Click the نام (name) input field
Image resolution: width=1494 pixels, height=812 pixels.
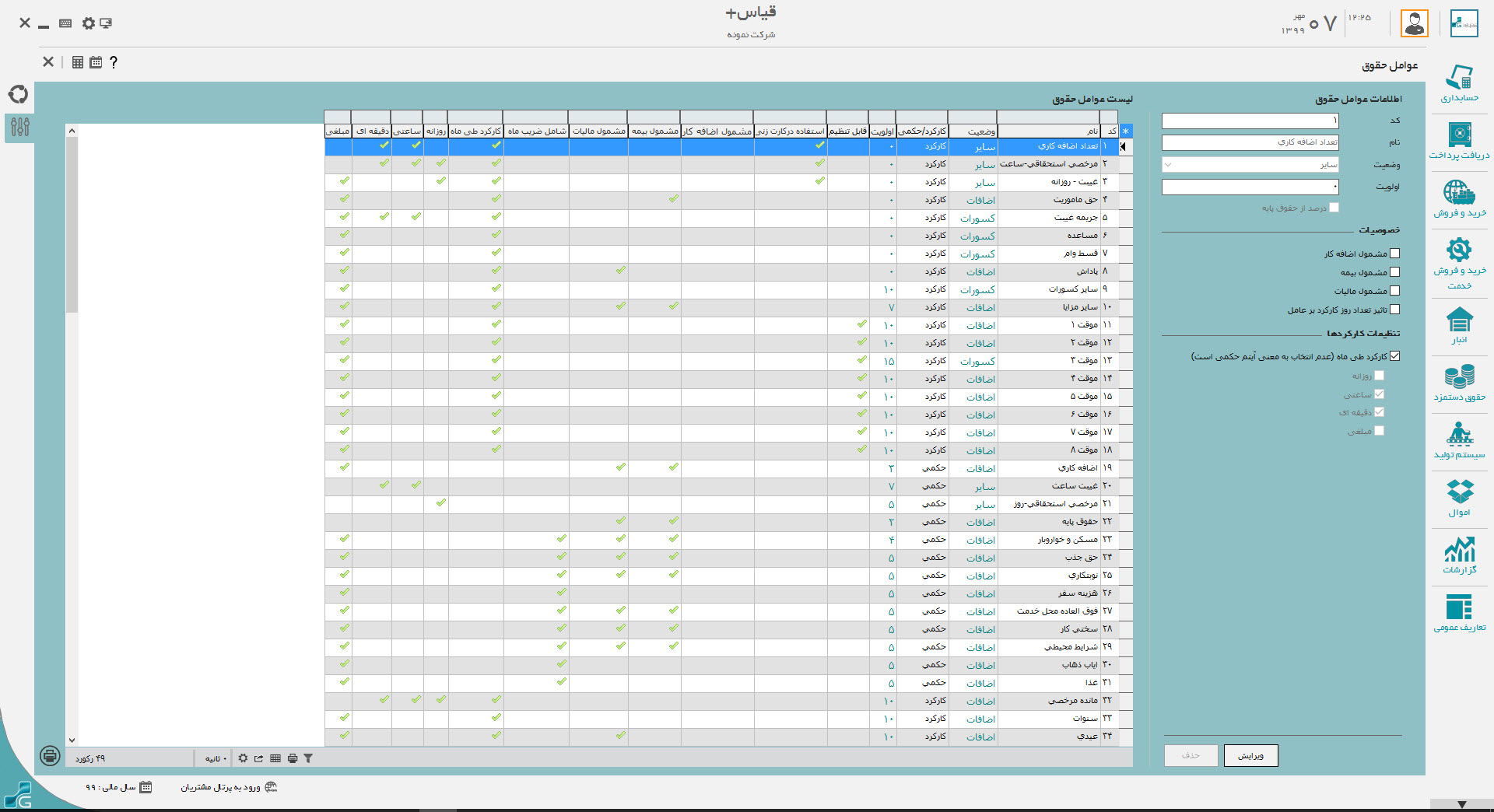pos(1250,142)
